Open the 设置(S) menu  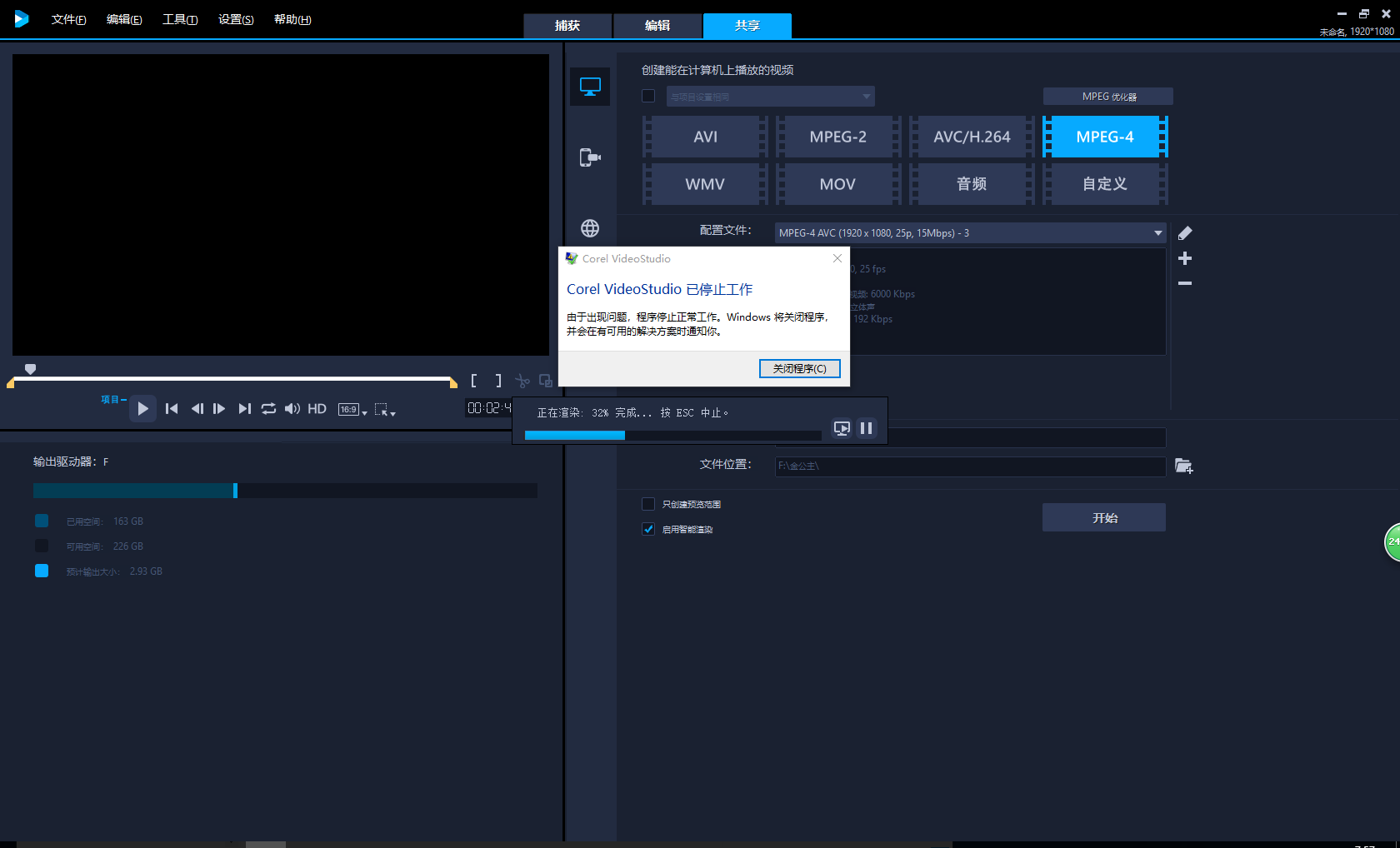(x=236, y=19)
